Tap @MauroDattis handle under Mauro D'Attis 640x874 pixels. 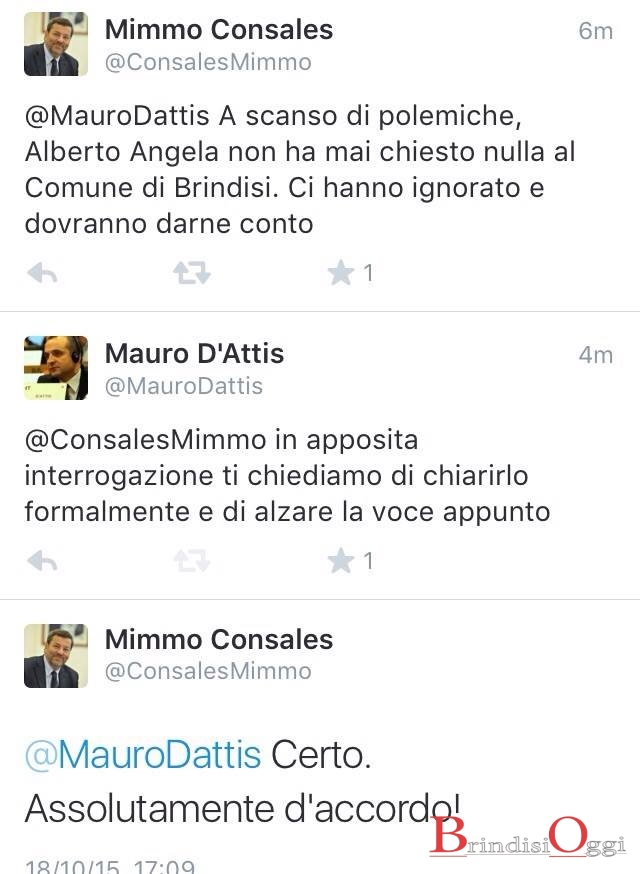click(x=184, y=386)
